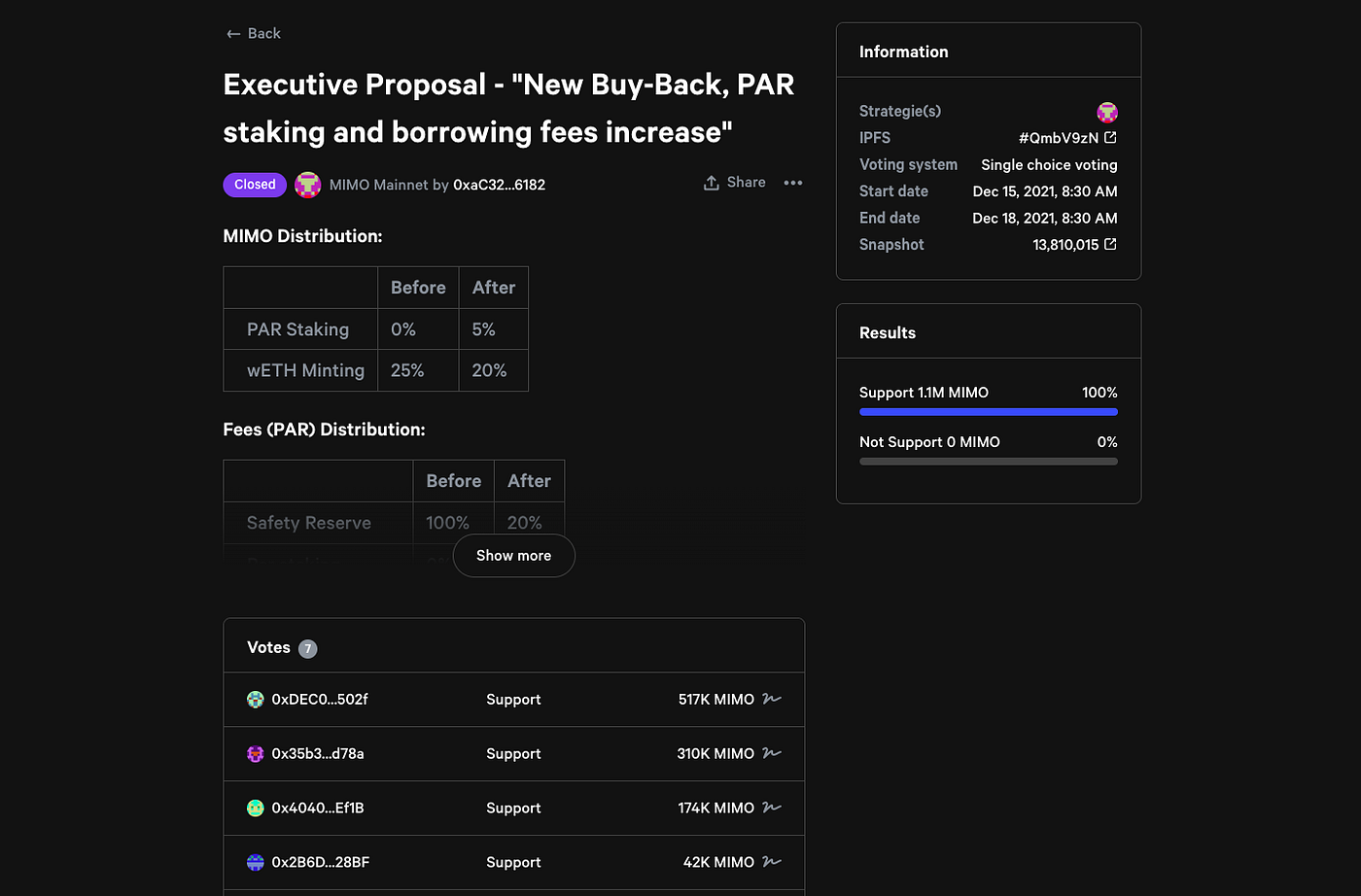View signature icon for 0x35b3...d78a vote
1361x896 pixels.
[772, 753]
